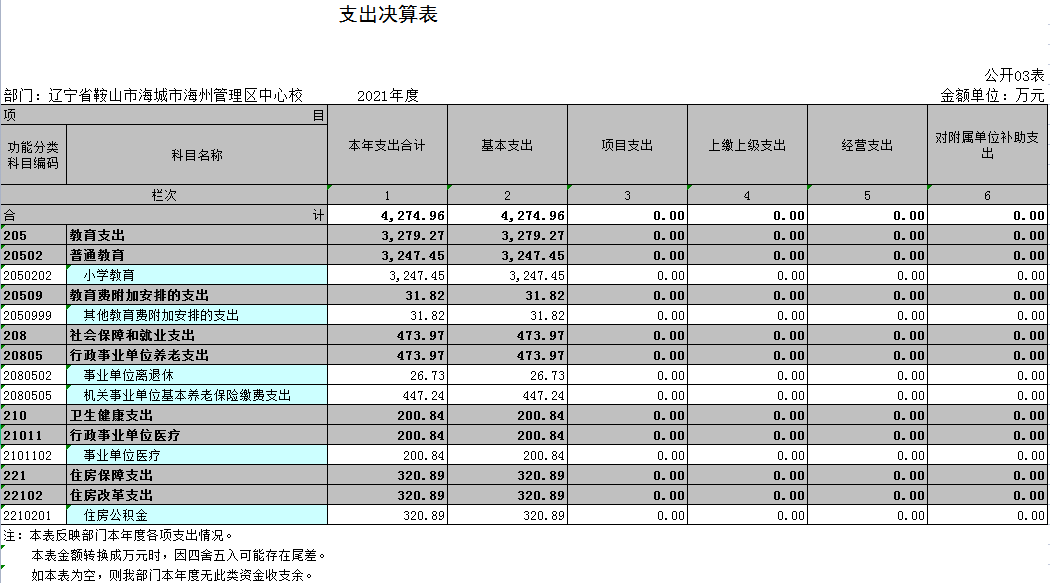The width and height of the screenshot is (1050, 583).
Task: Click the 其他教育费附加安排的支出 cell
Action: pos(197,315)
